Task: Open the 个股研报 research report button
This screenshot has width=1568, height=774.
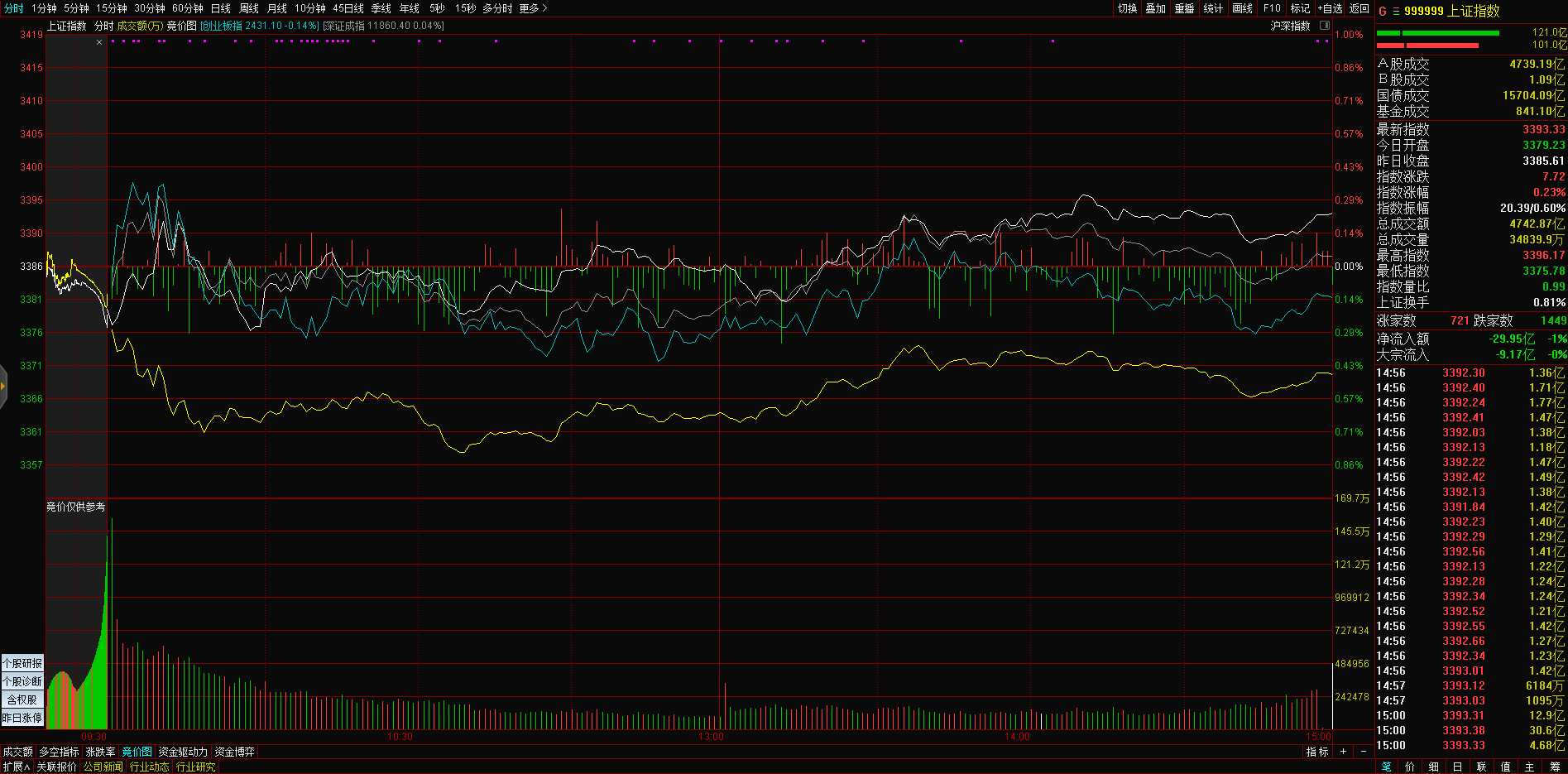Action: pos(22,663)
